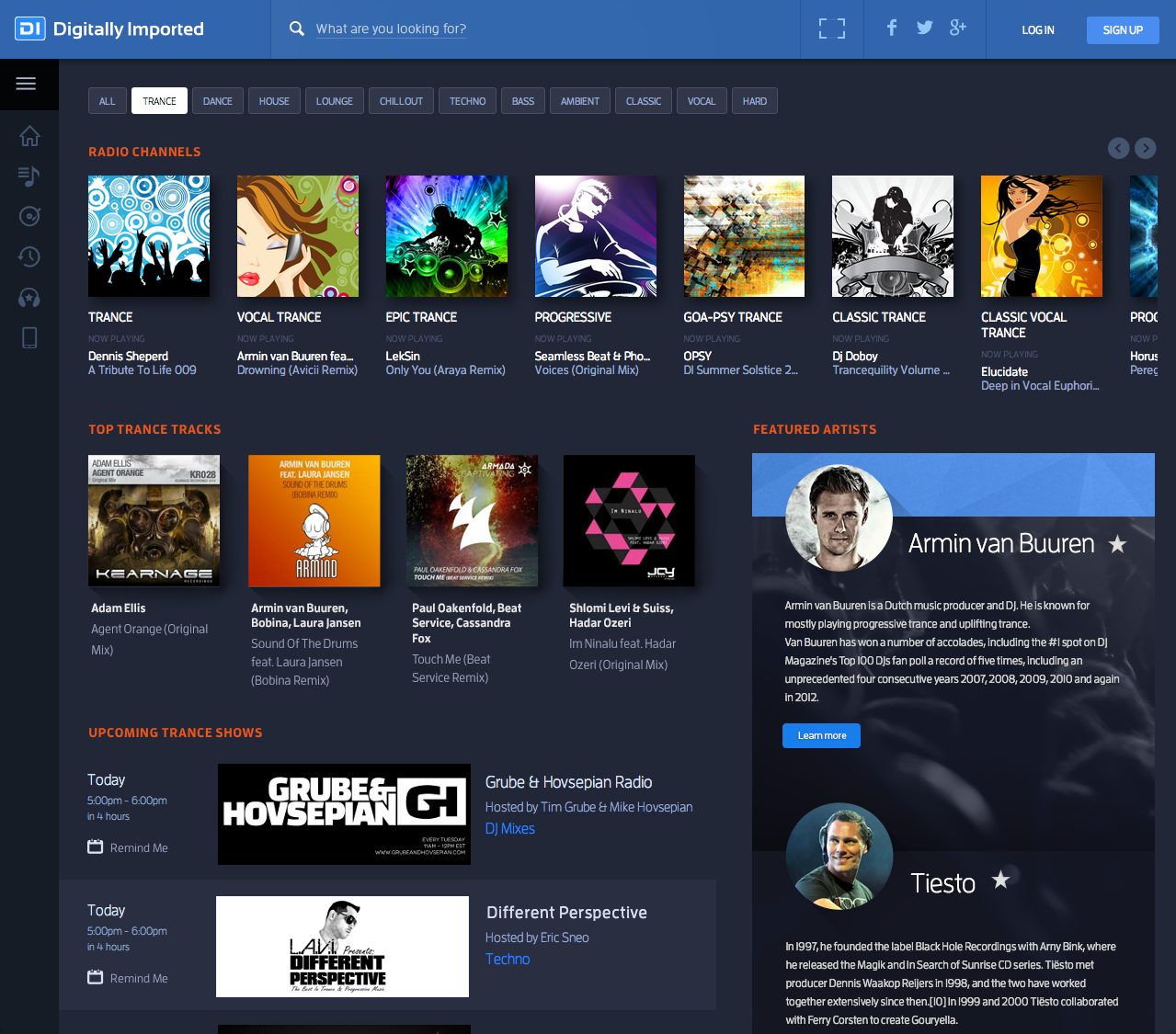This screenshot has width=1176, height=1034.
Task: Open the Vocal Trance channel thumbnail
Action: [298, 236]
